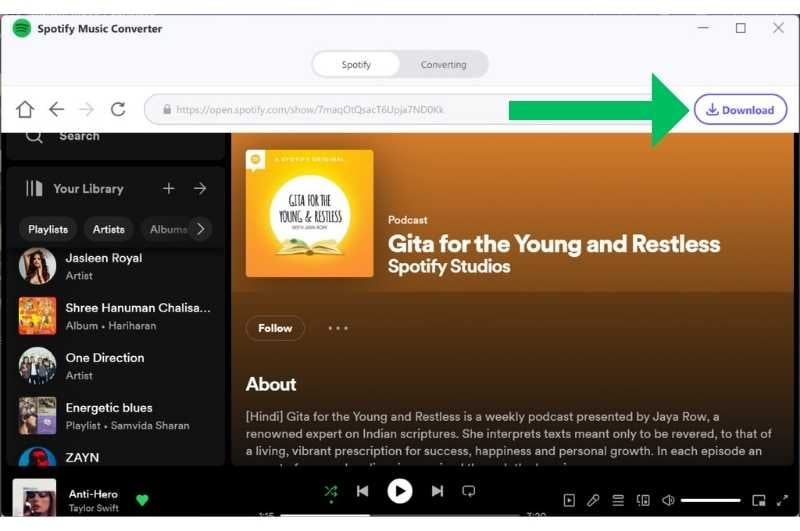
Task: Click the podcast title Gita for the Young and Restless
Action: [x=554, y=244]
